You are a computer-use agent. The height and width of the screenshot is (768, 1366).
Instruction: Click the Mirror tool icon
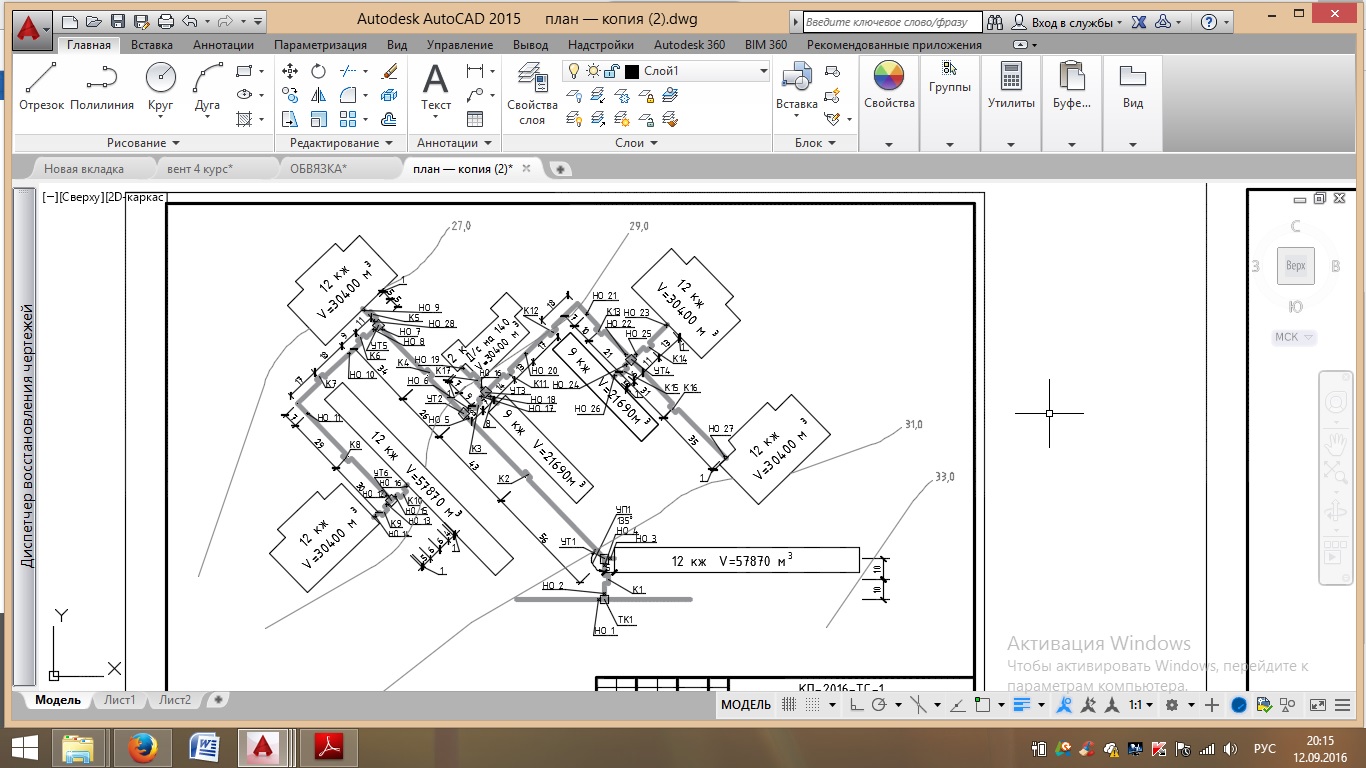tap(318, 95)
